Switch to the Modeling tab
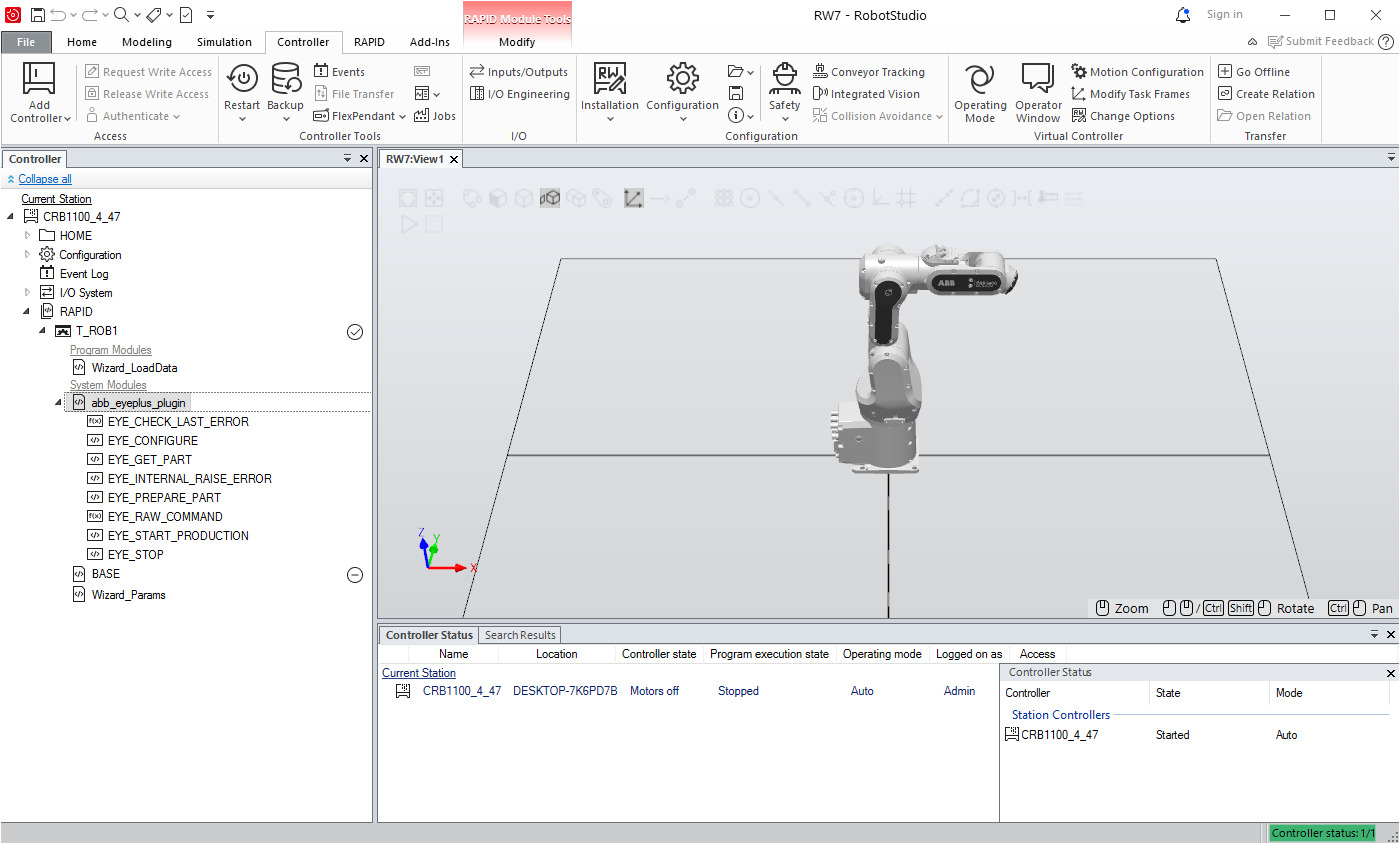This screenshot has height=844, width=1400. coord(147,42)
